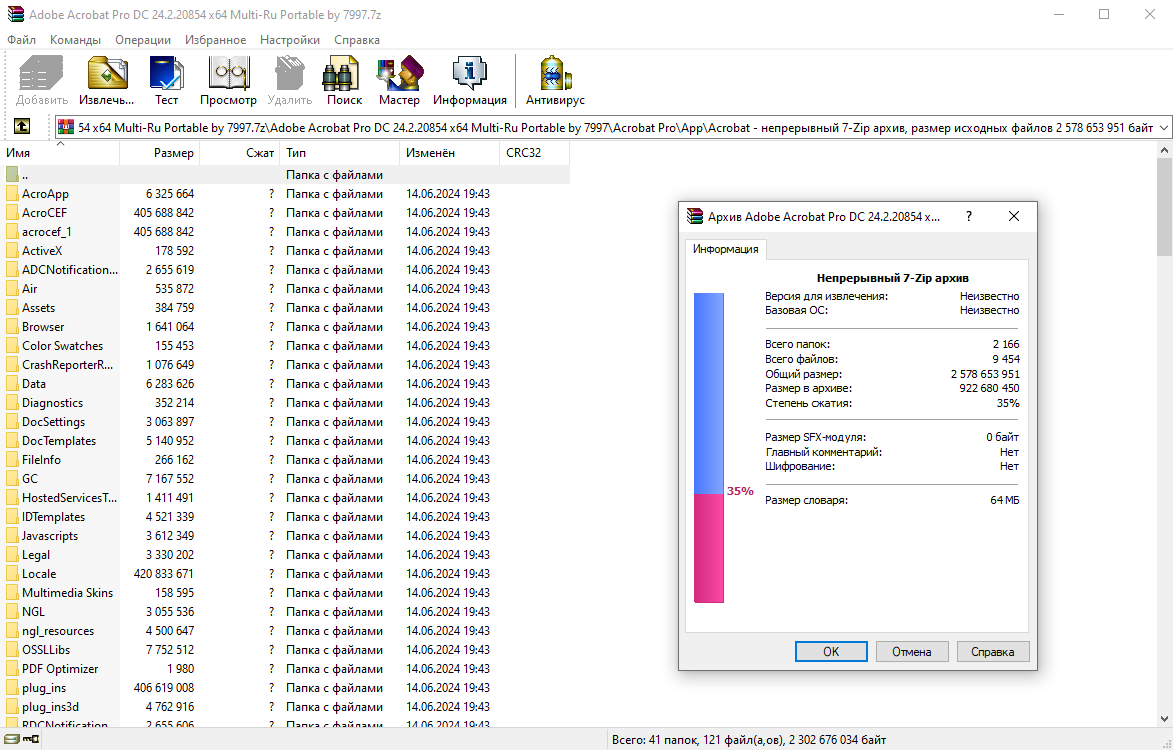Click the dialog's question mark help button
Image resolution: width=1173 pixels, height=750 pixels.
(x=969, y=216)
